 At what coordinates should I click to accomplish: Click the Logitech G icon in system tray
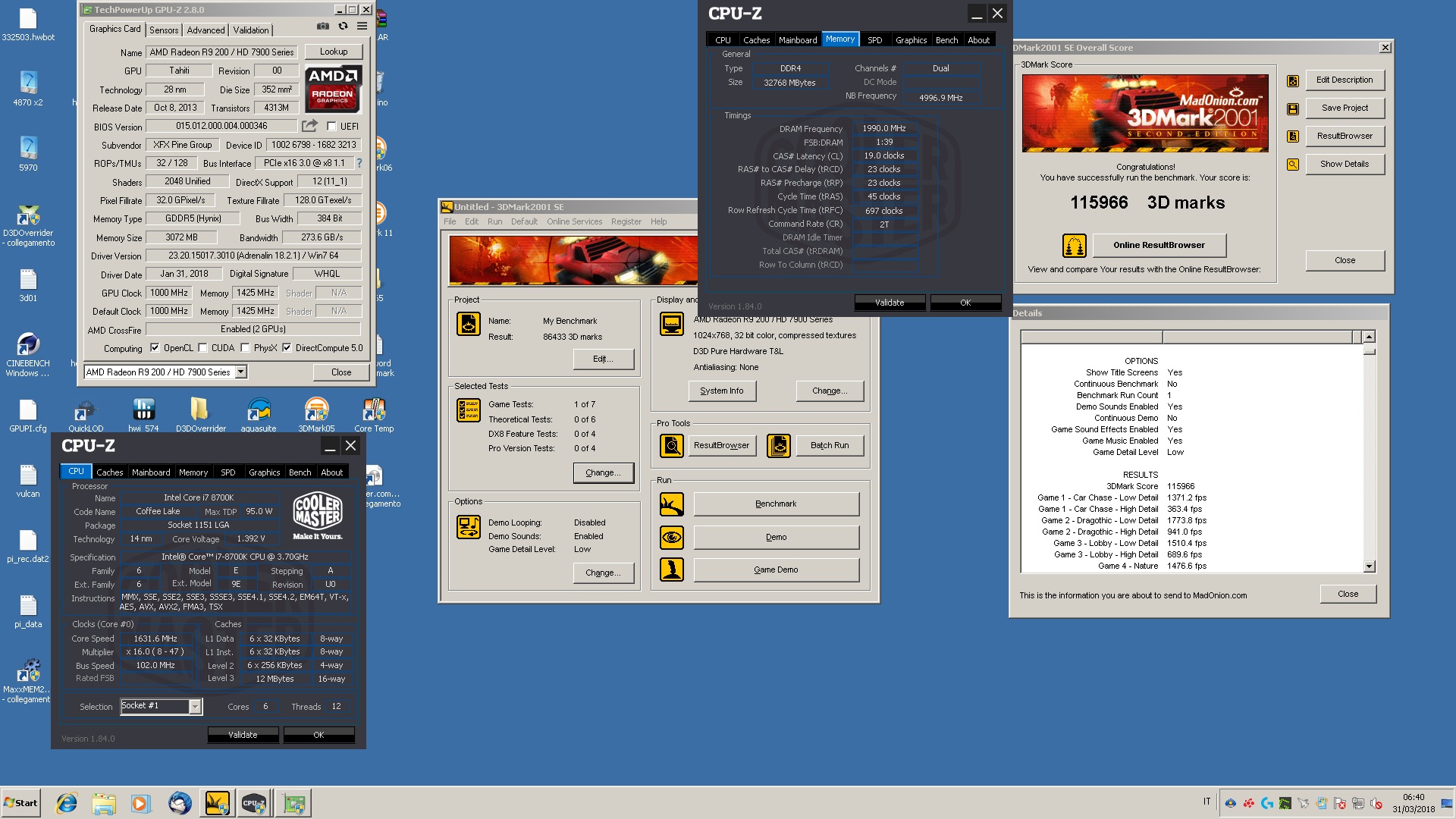point(1266,803)
